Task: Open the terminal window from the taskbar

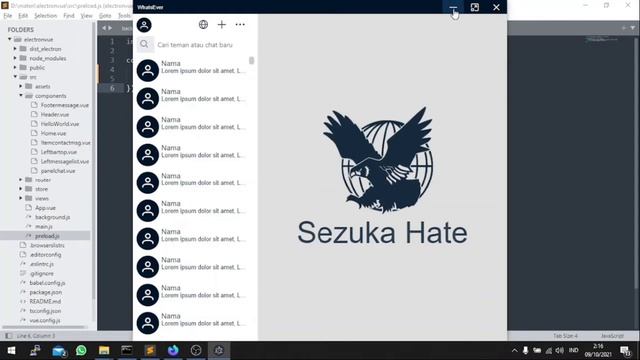Action: coord(127,350)
